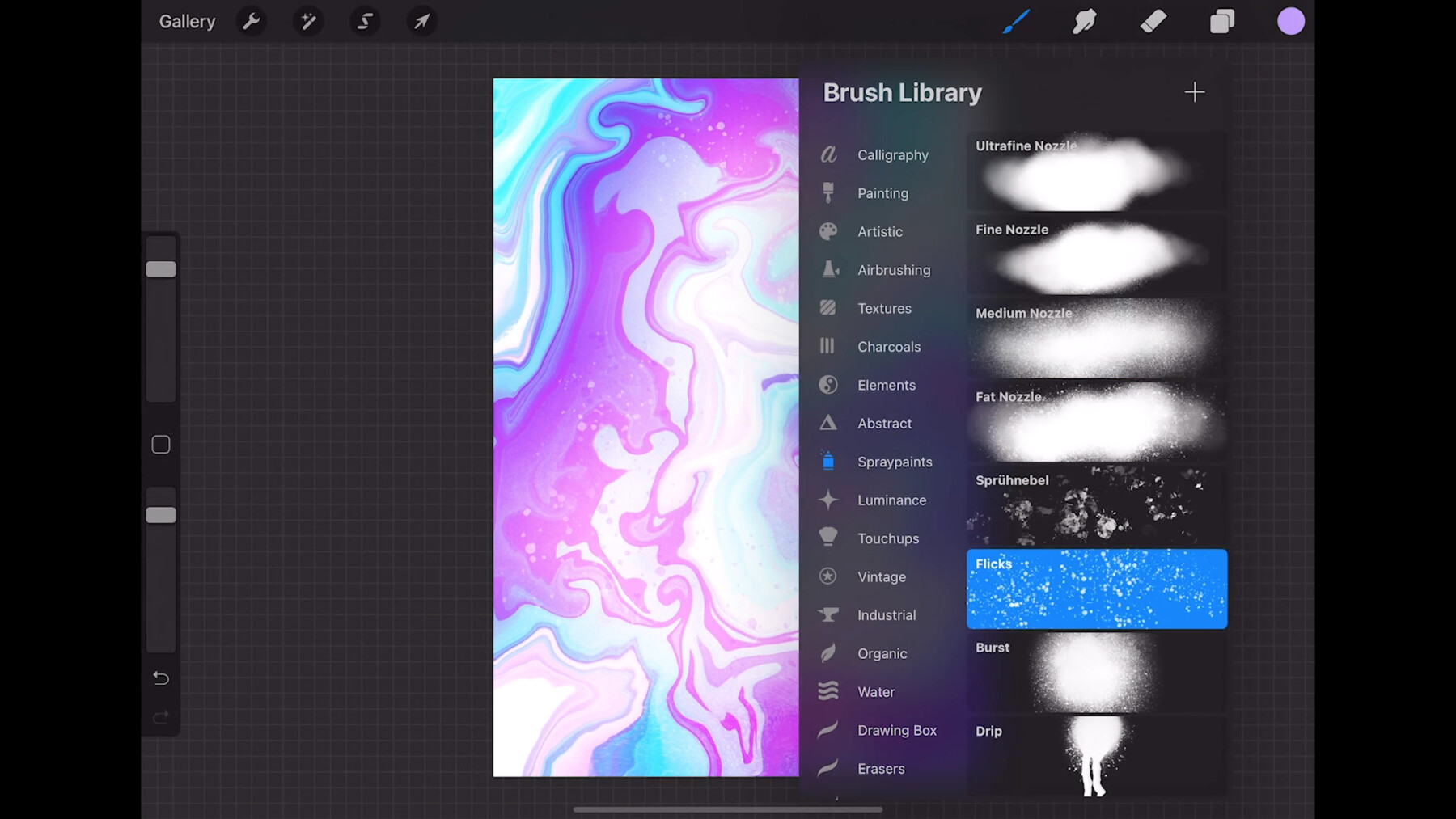Select the Fat Nozzle brush

pos(1096,420)
